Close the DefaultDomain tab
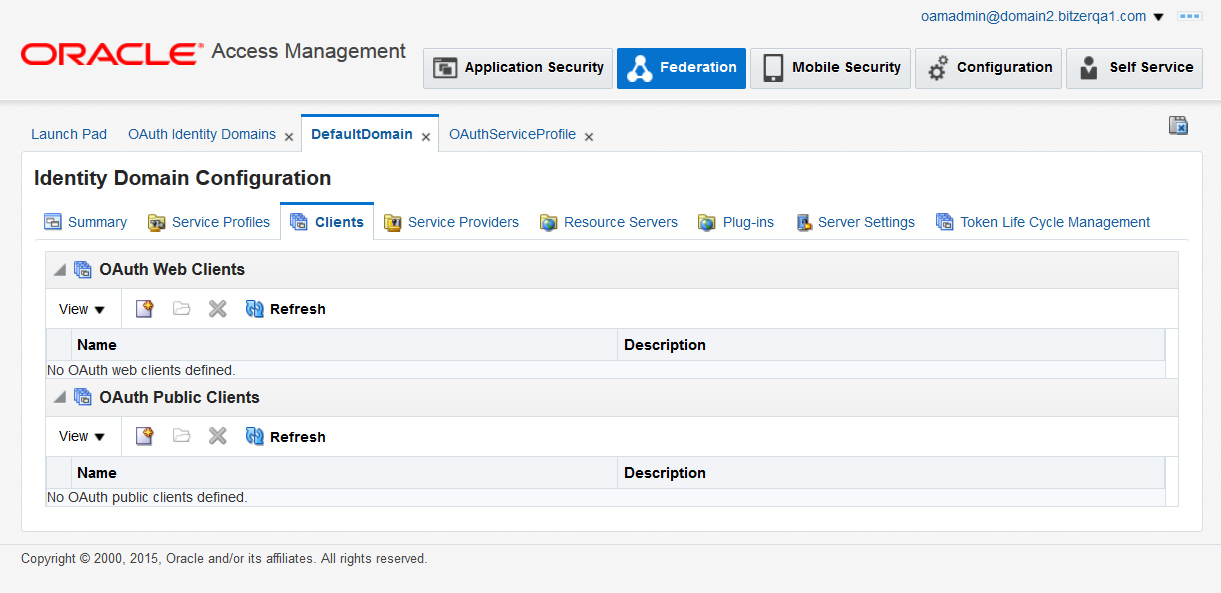Screen dimensions: 1221x593 coord(426,137)
